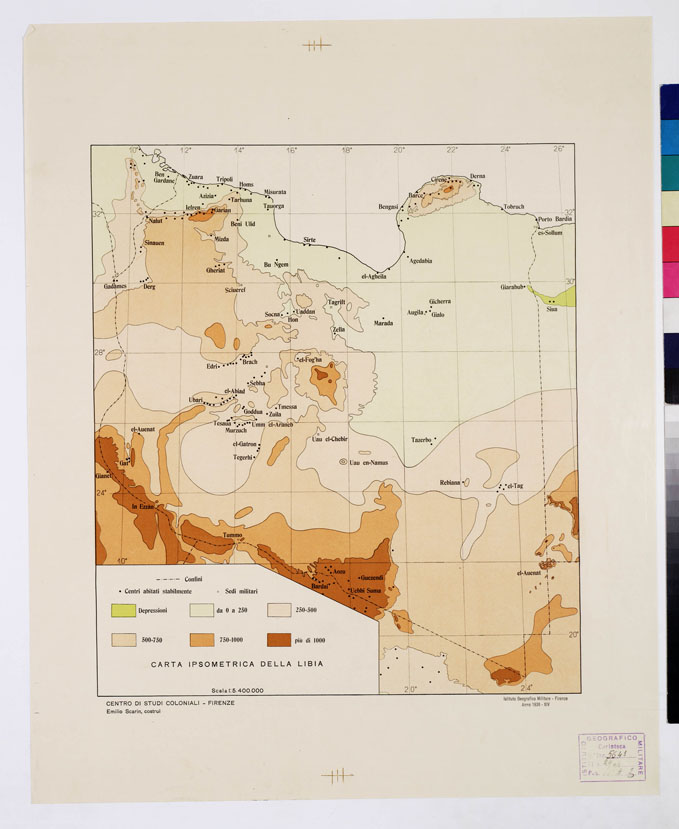Click the registration cross mark at bottom
Viewport: 679px width, 829px height.
pos(338,774)
